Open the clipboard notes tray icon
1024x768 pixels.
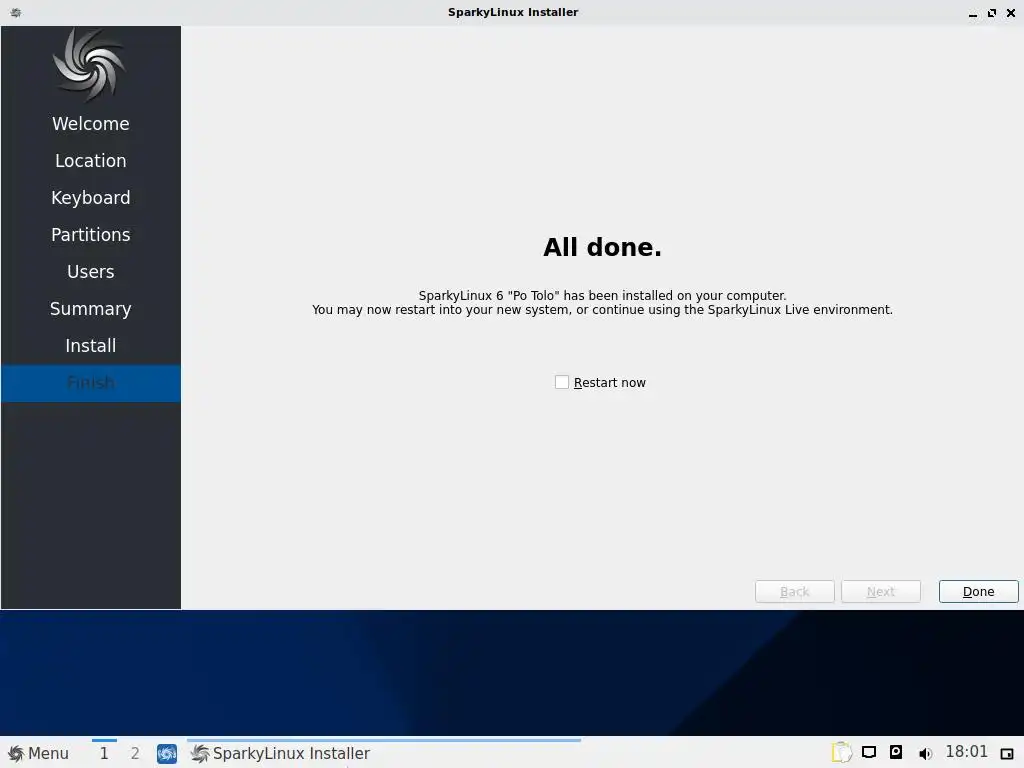click(842, 752)
